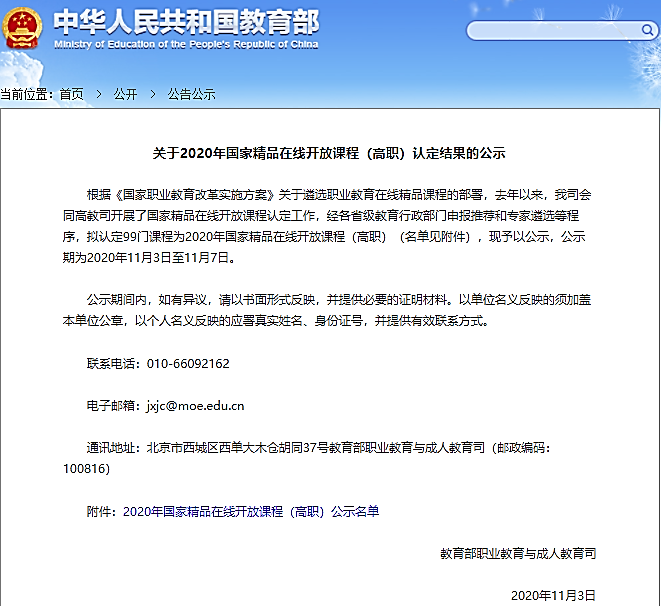Click the announcement headline about 2020年国家精品在线开放课程
The width and height of the screenshot is (661, 606).
(x=329, y=154)
